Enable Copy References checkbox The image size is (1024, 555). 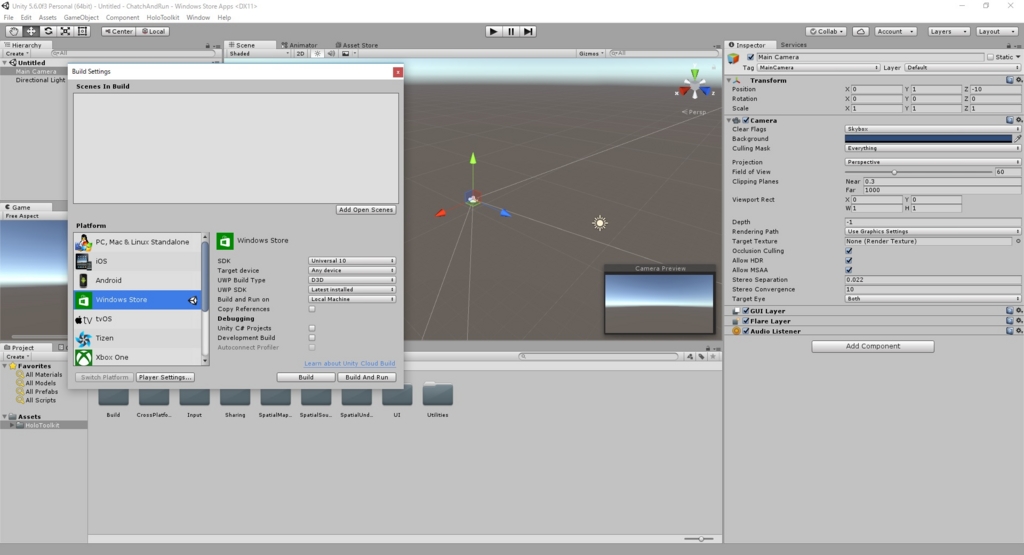312,309
